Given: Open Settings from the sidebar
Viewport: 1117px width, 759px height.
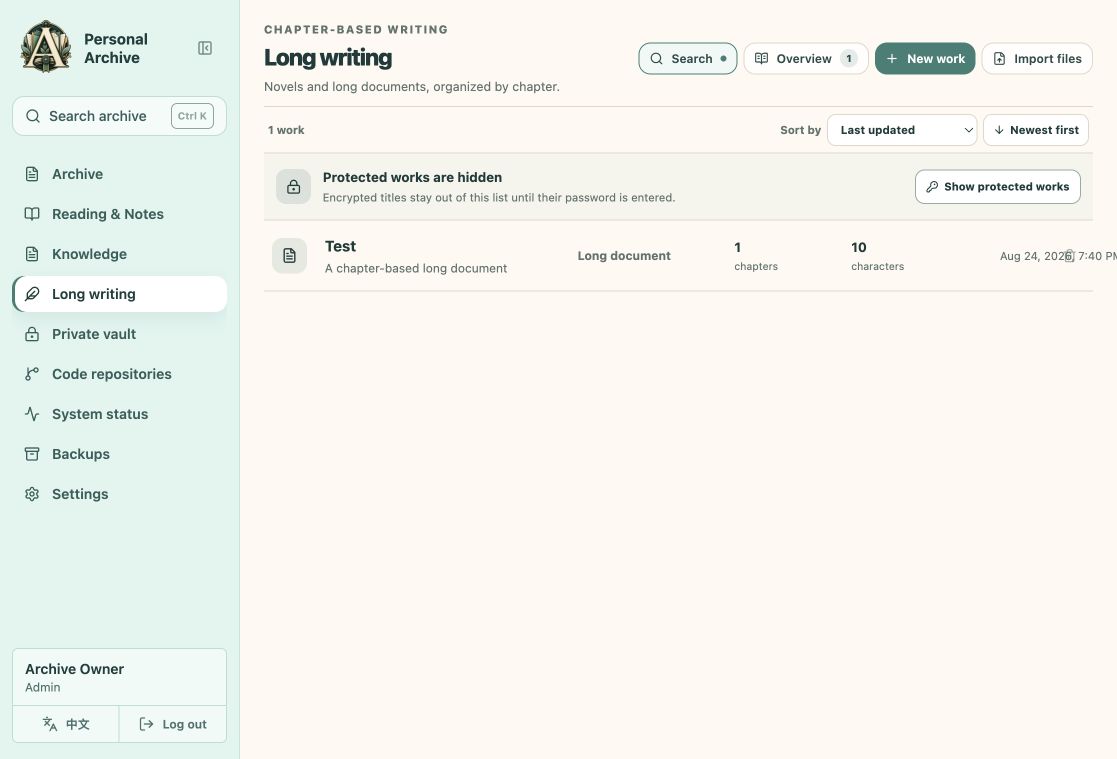Looking at the screenshot, I should (x=120, y=494).
